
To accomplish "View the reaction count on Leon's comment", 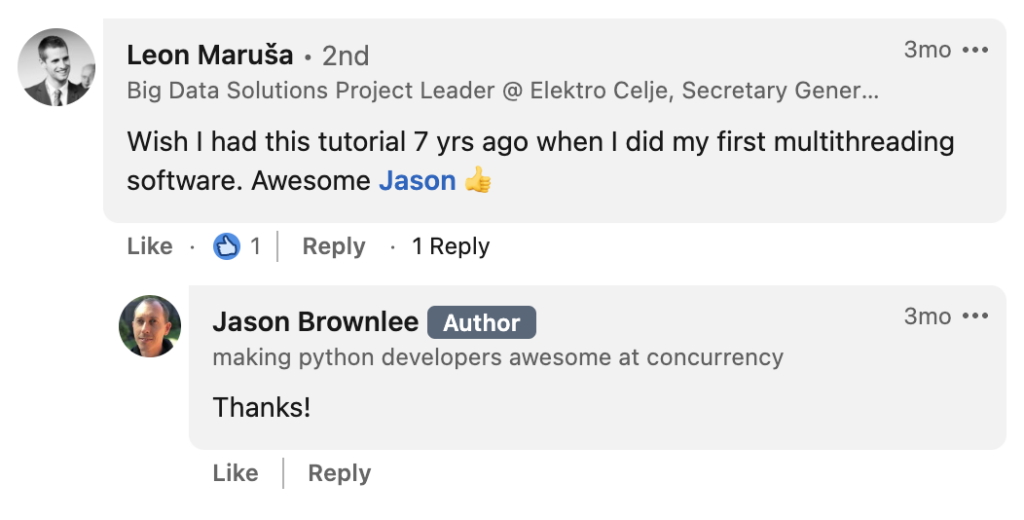I will (x=255, y=246).
